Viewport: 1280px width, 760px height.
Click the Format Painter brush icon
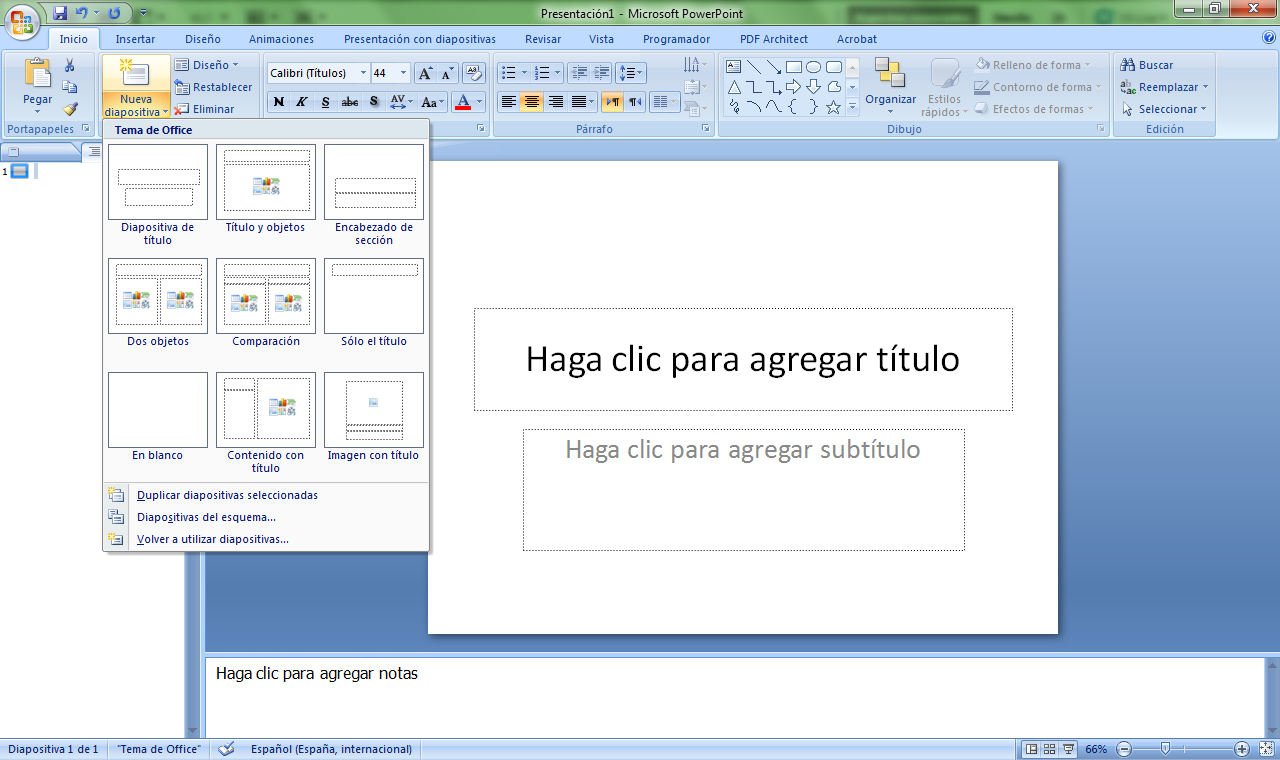[70, 109]
